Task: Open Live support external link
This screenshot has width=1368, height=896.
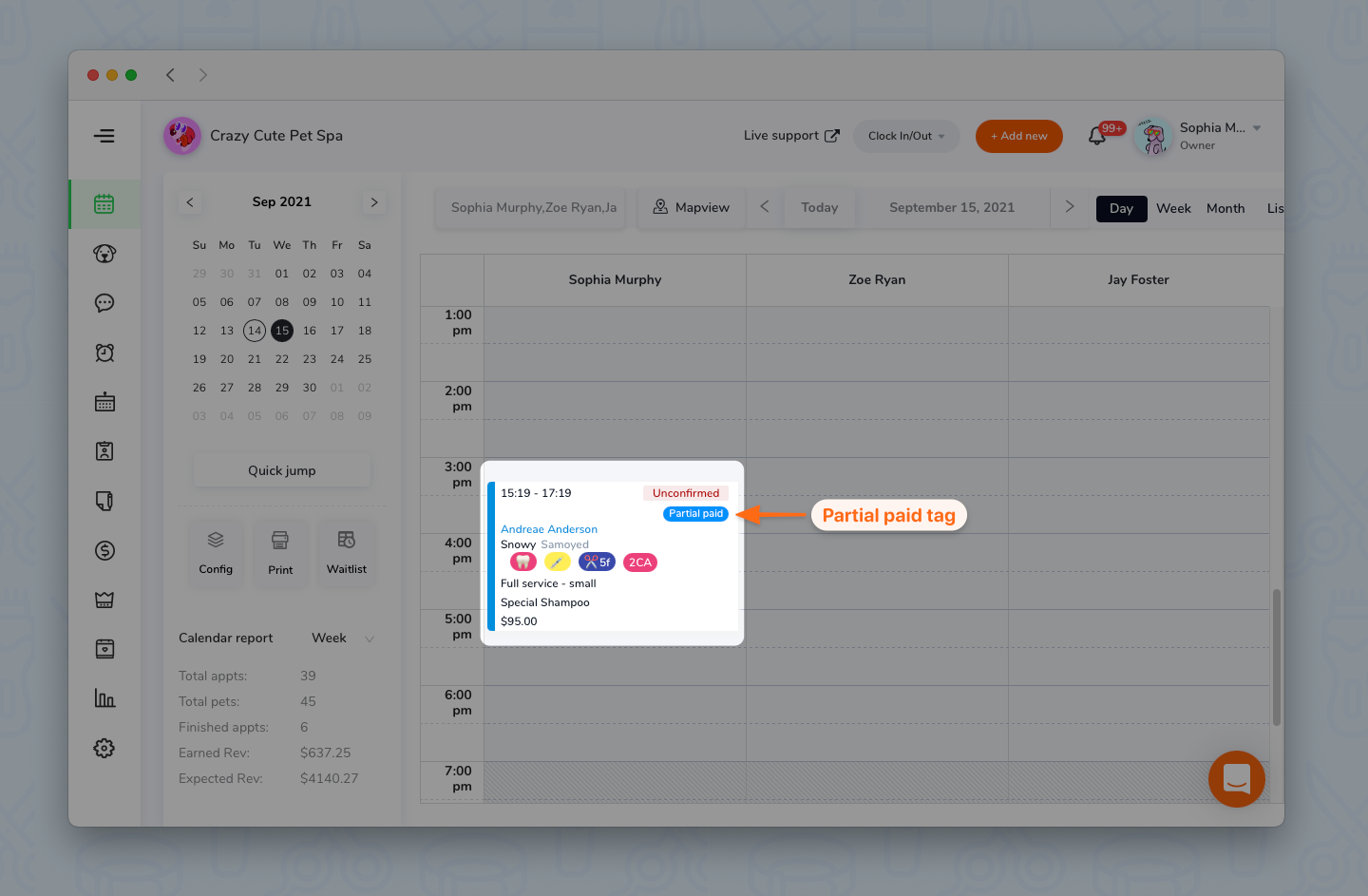Action: coord(791,136)
